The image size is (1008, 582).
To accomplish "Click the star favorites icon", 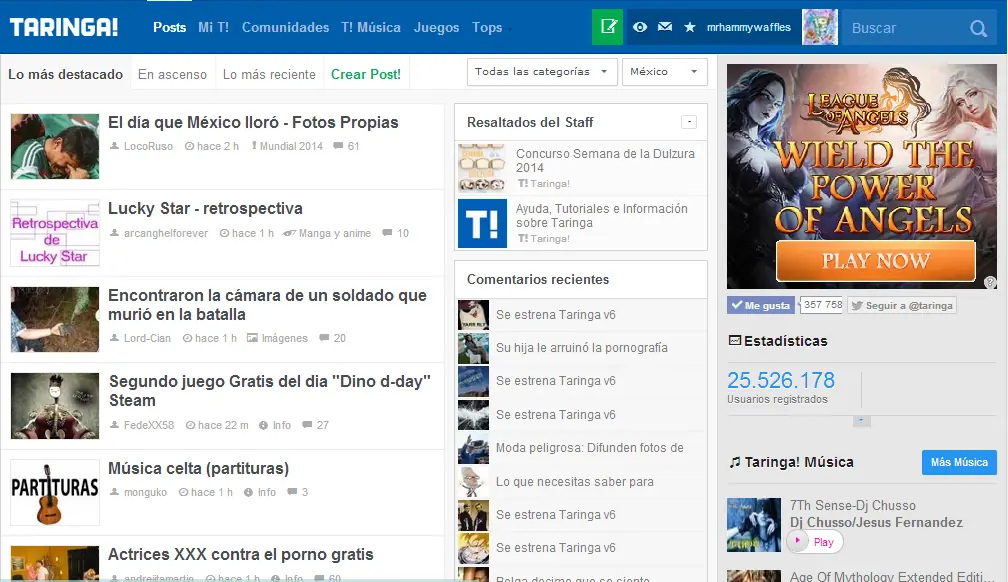I will pos(690,27).
